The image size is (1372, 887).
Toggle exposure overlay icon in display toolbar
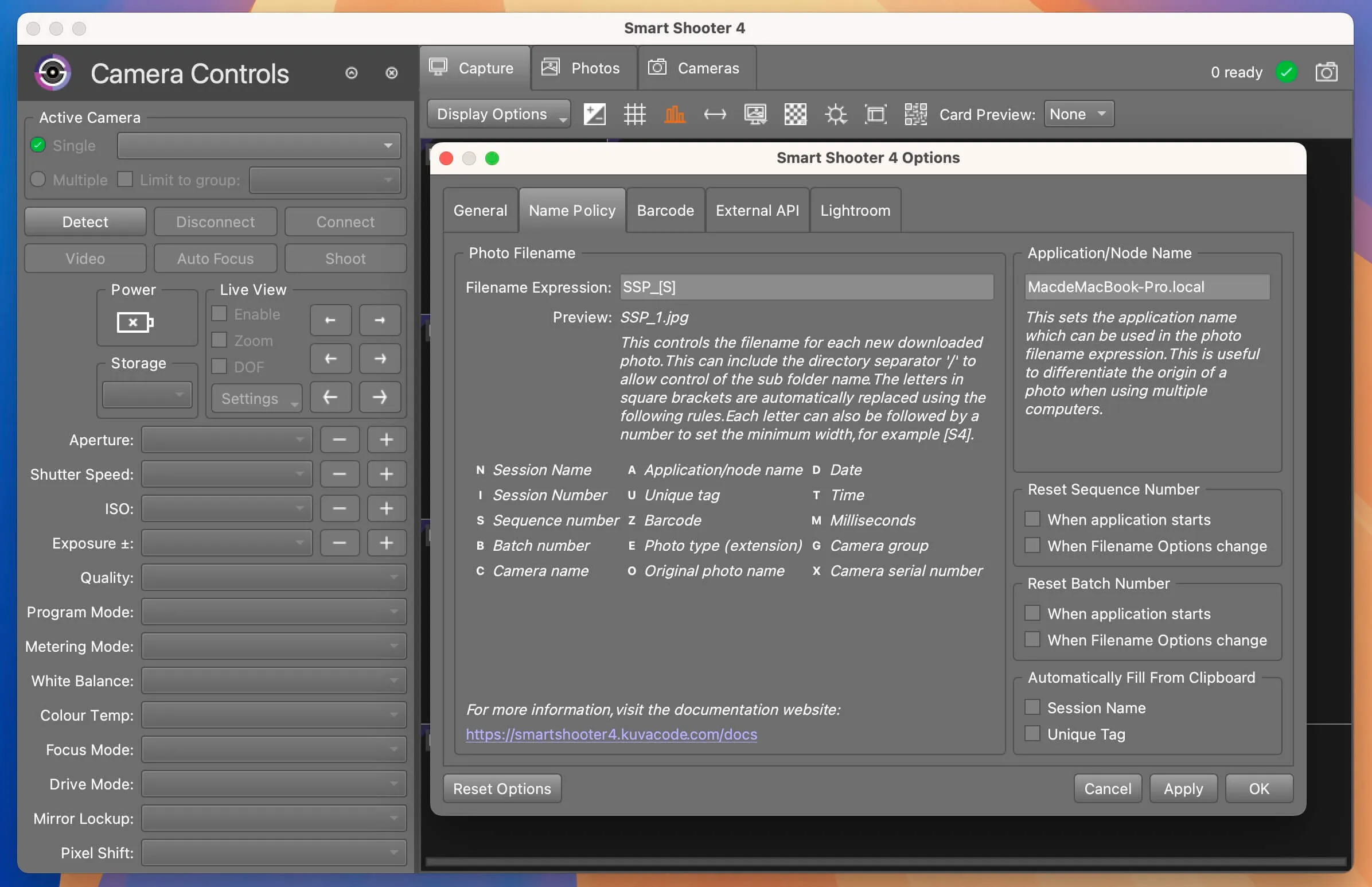(594, 114)
